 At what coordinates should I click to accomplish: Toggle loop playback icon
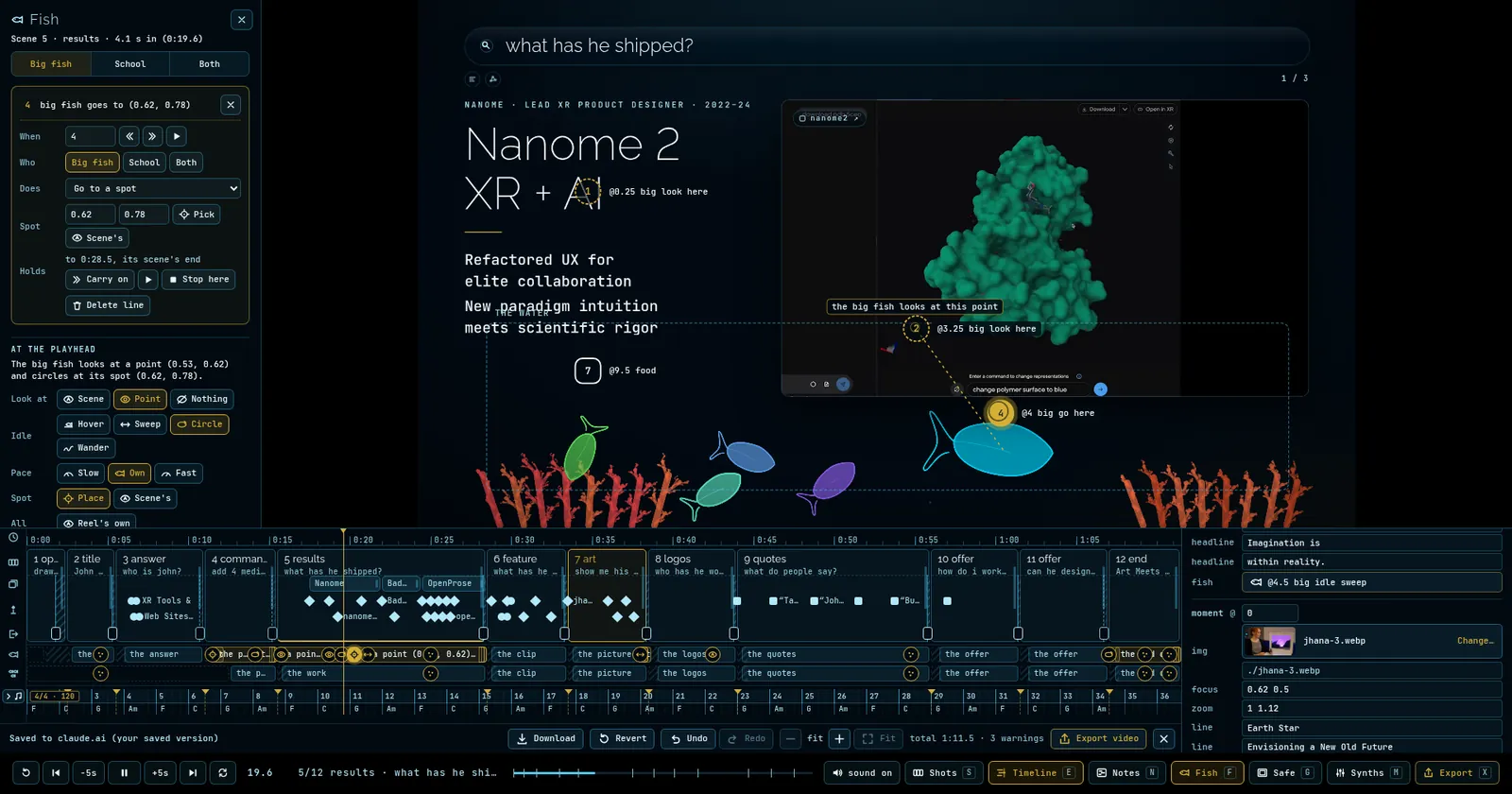click(x=223, y=772)
